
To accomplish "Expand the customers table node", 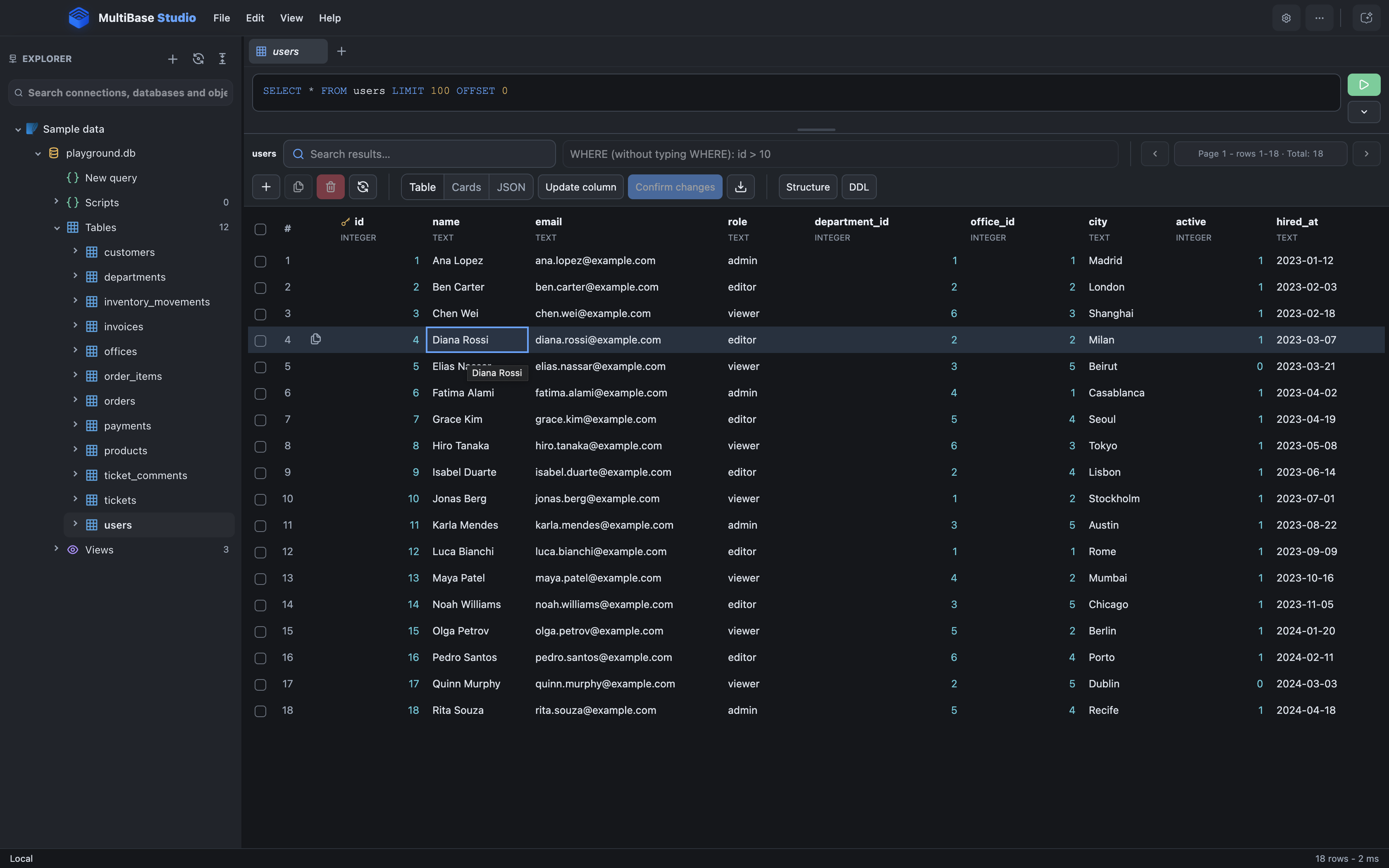I will 75,250.
